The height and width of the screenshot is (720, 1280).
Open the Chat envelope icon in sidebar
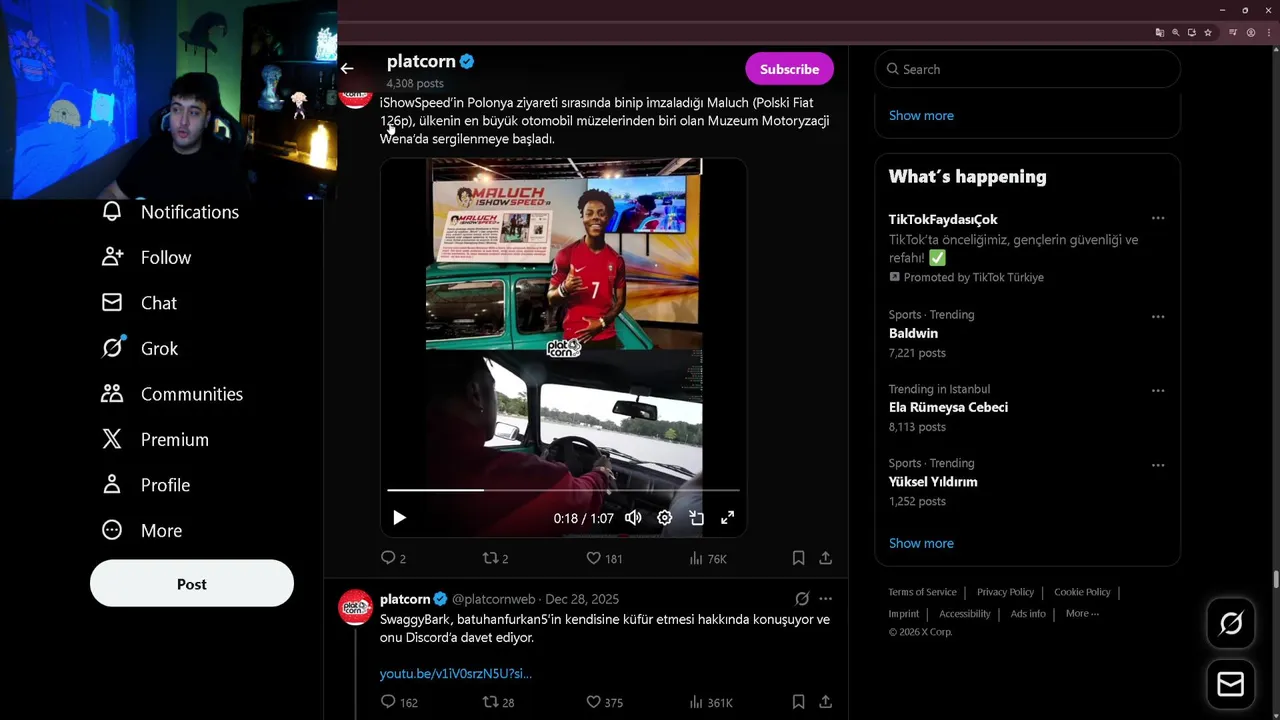[x=112, y=303]
